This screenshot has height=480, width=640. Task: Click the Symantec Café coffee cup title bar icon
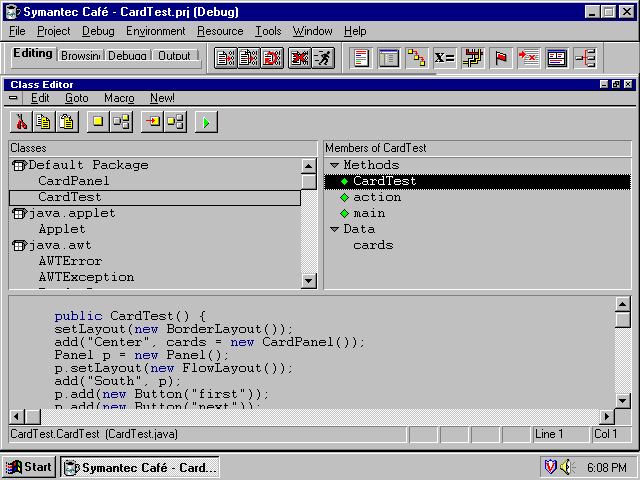click(x=13, y=12)
